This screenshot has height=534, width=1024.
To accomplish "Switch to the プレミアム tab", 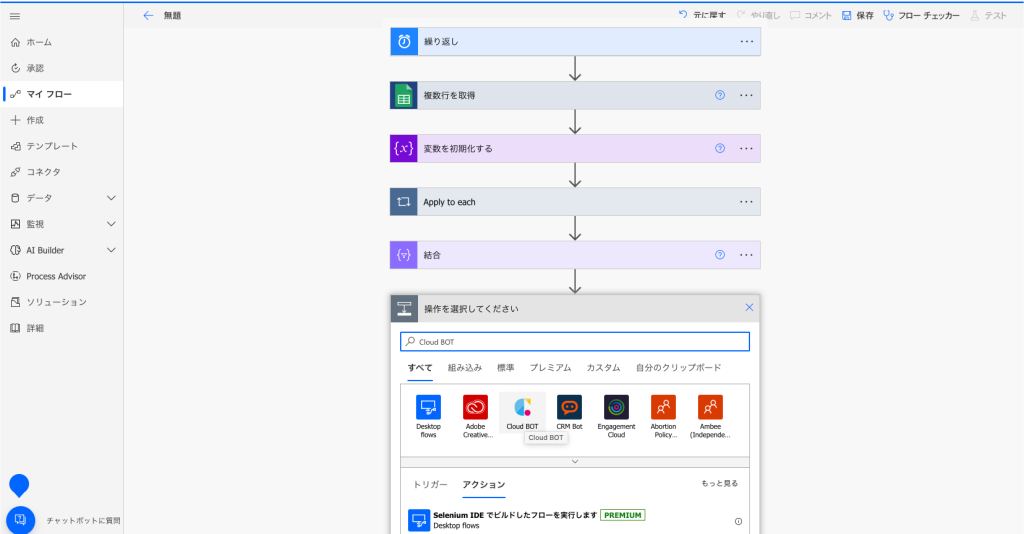I will pos(550,368).
